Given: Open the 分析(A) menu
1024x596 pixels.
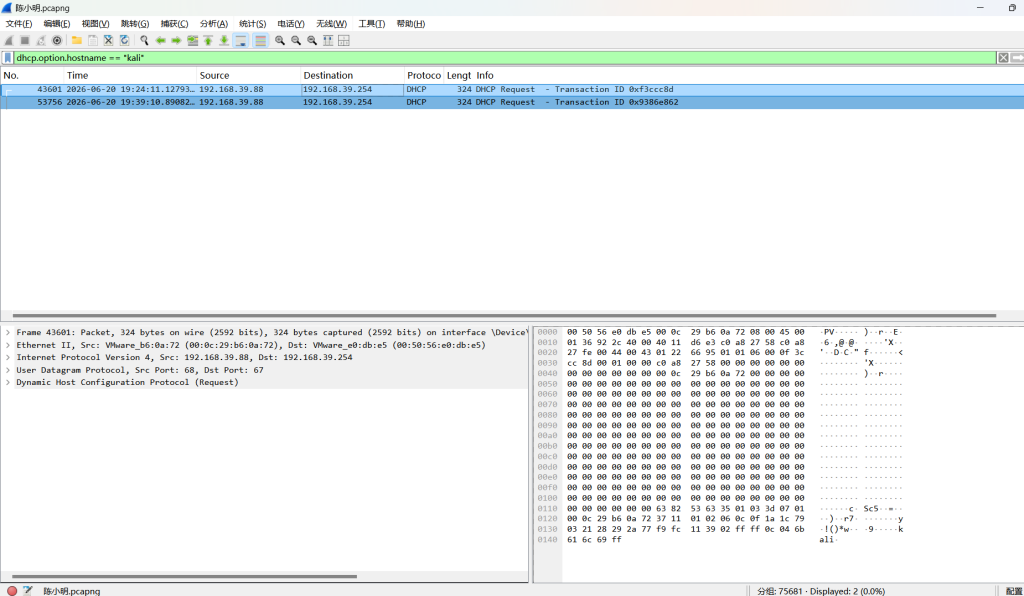Looking at the screenshot, I should [x=214, y=24].
